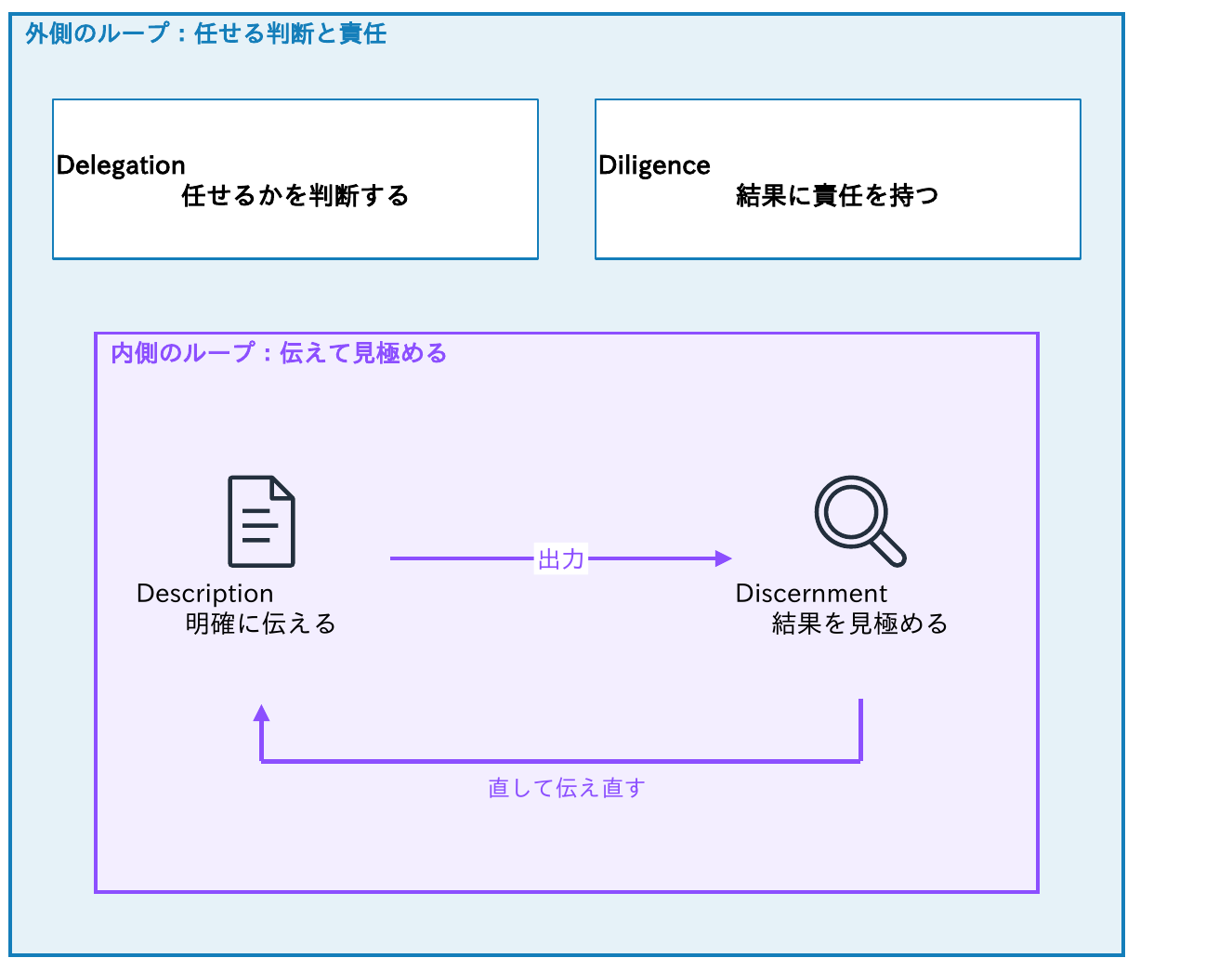Click the 結果に責任を持つ text
This screenshot has width=1232, height=958.
pyautogui.click(x=838, y=195)
